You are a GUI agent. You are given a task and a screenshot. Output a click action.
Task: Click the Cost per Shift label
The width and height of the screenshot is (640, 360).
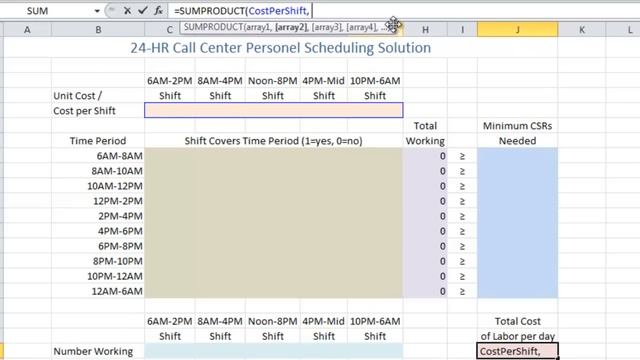pos(84,111)
